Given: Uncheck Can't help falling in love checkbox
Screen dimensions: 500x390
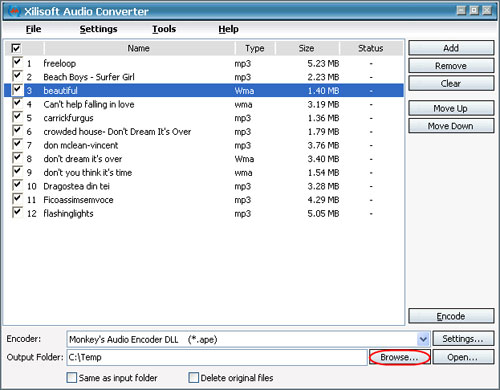Looking at the screenshot, I should click(17, 103).
